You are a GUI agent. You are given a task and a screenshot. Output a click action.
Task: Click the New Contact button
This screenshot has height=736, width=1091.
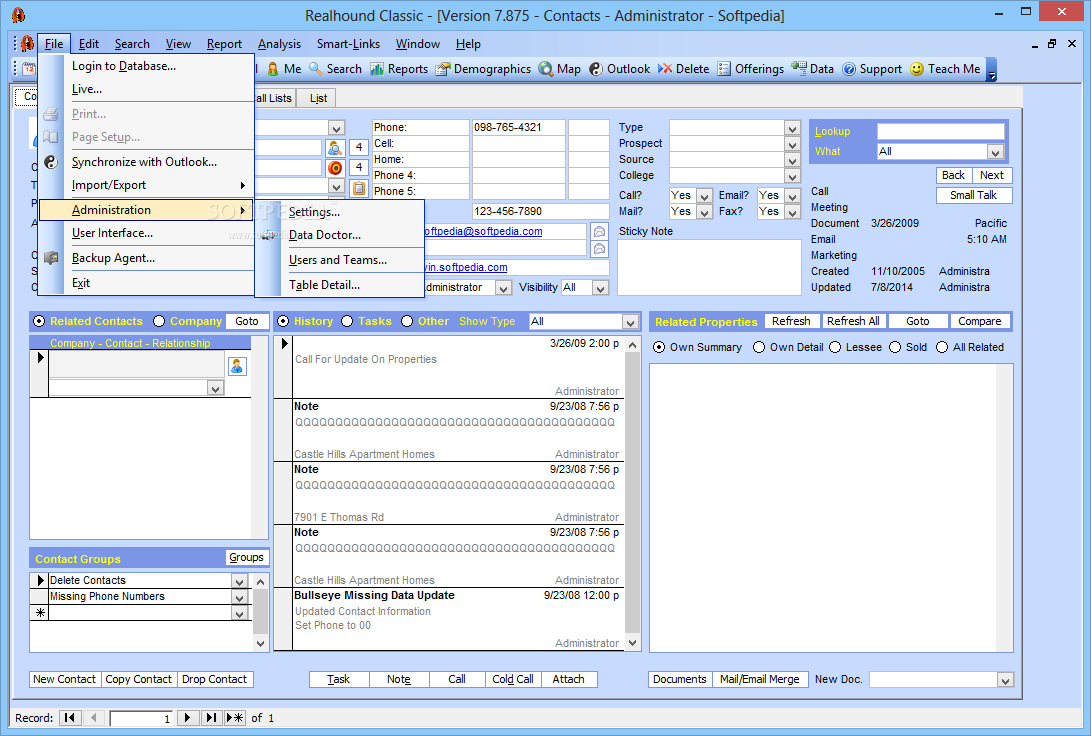65,680
